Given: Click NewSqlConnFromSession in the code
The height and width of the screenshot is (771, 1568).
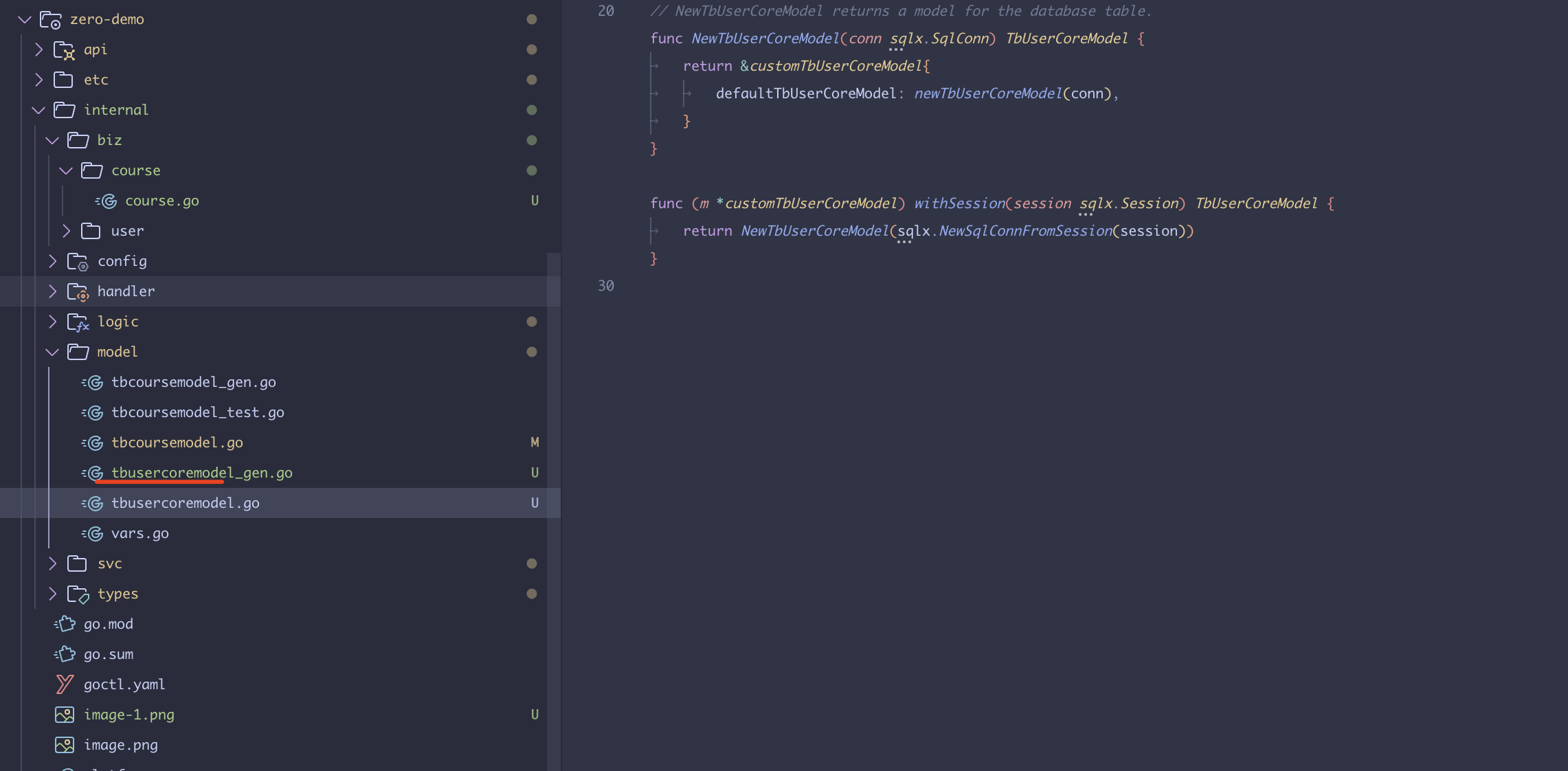Looking at the screenshot, I should (1024, 231).
